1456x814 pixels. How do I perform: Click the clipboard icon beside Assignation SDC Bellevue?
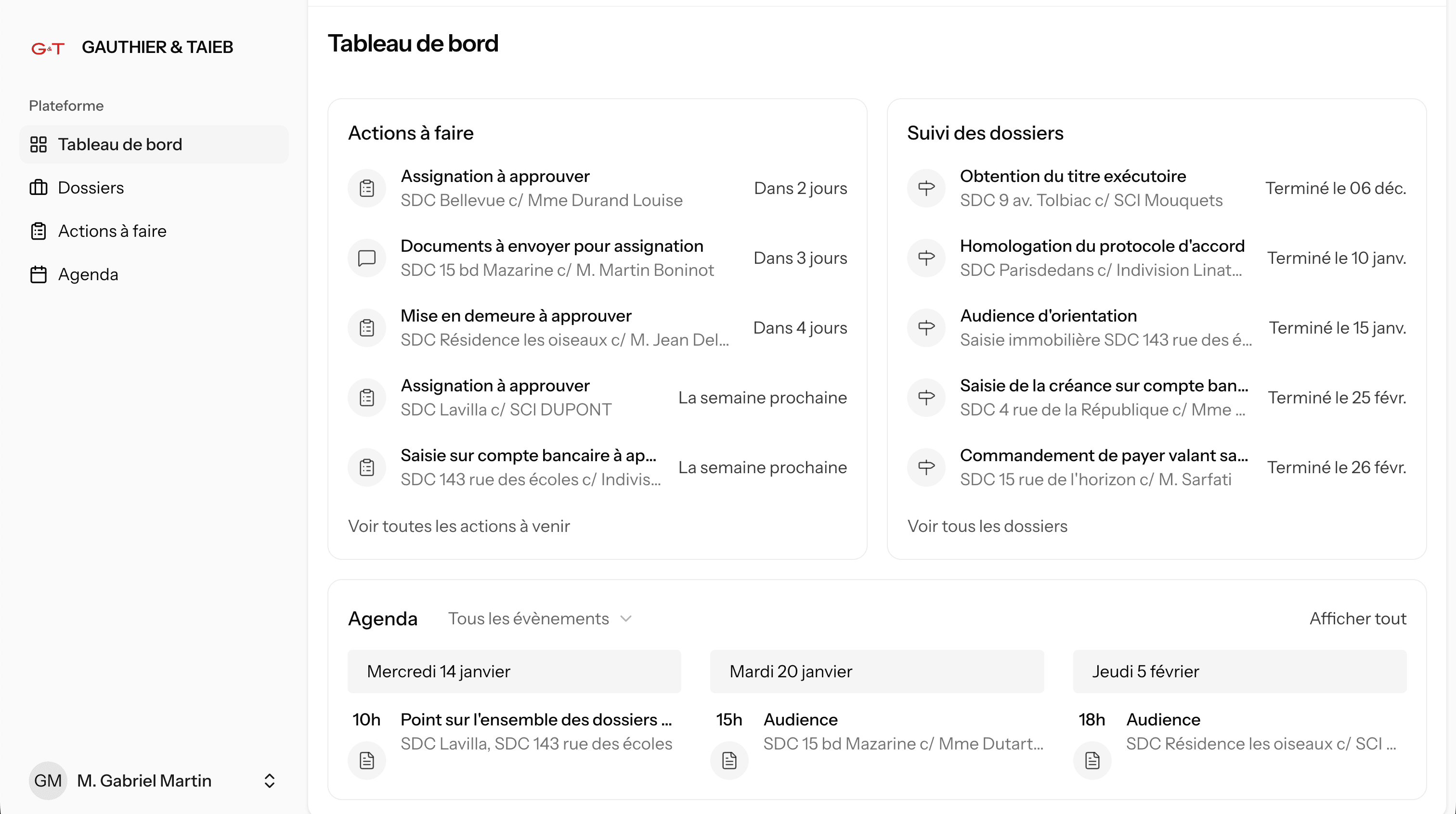(x=367, y=188)
